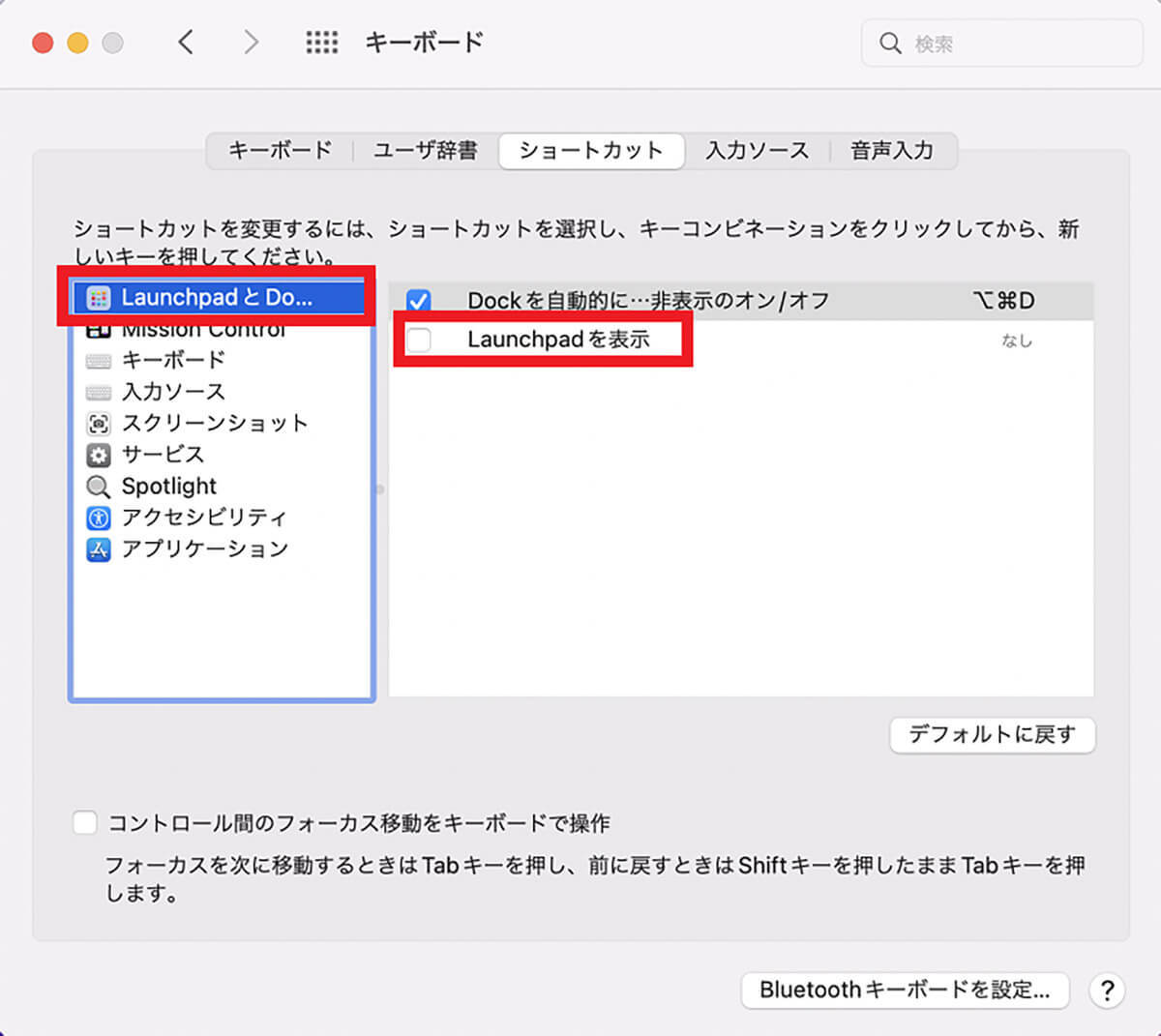Select サービス in the category list
The image size is (1161, 1036).
(222, 455)
